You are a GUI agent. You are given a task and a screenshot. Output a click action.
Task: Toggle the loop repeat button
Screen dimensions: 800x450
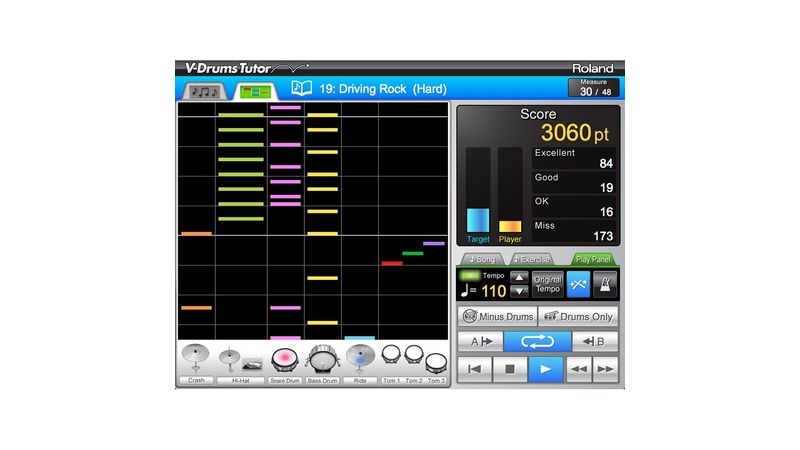click(x=538, y=342)
